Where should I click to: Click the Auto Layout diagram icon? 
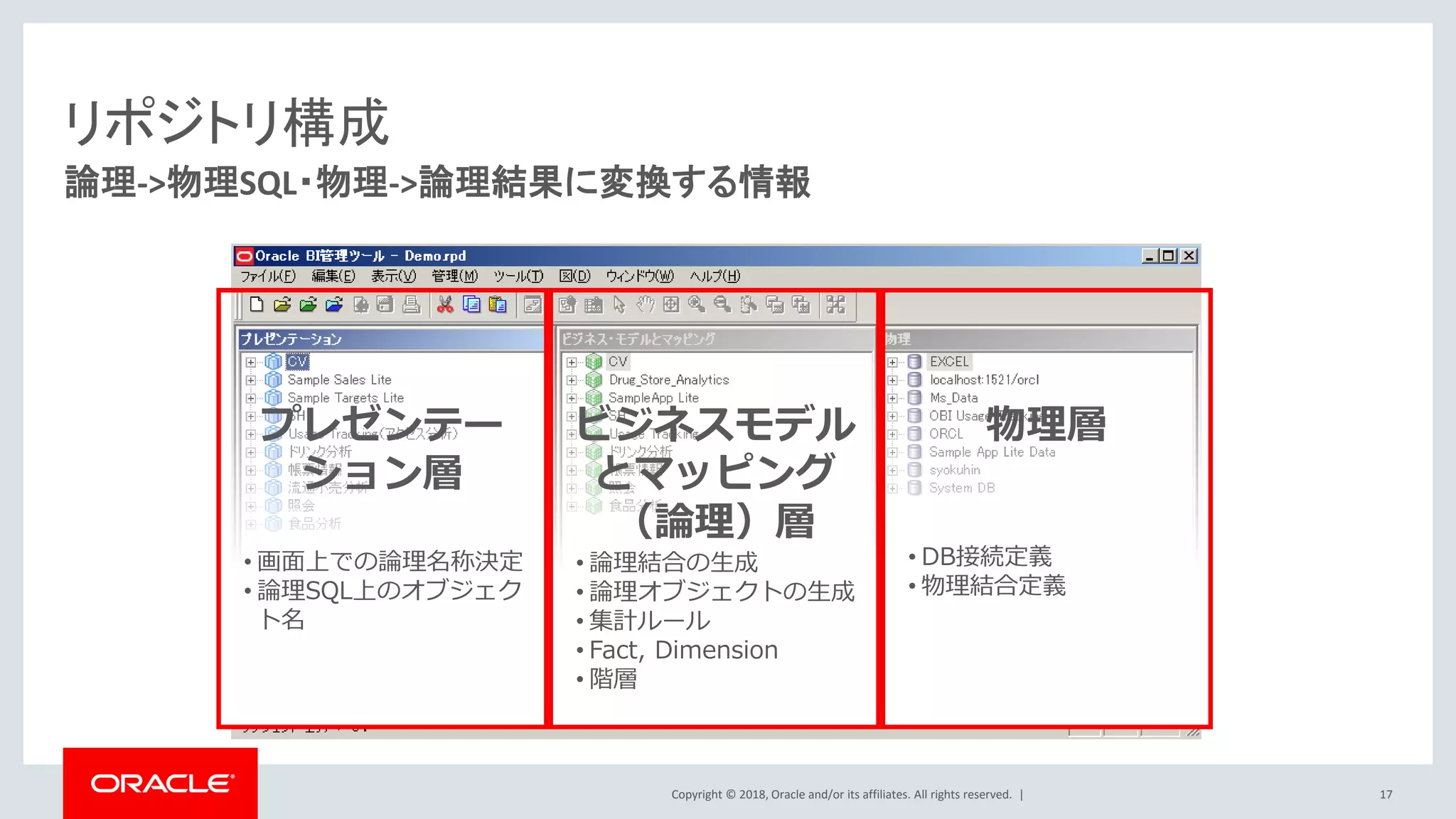(x=835, y=305)
